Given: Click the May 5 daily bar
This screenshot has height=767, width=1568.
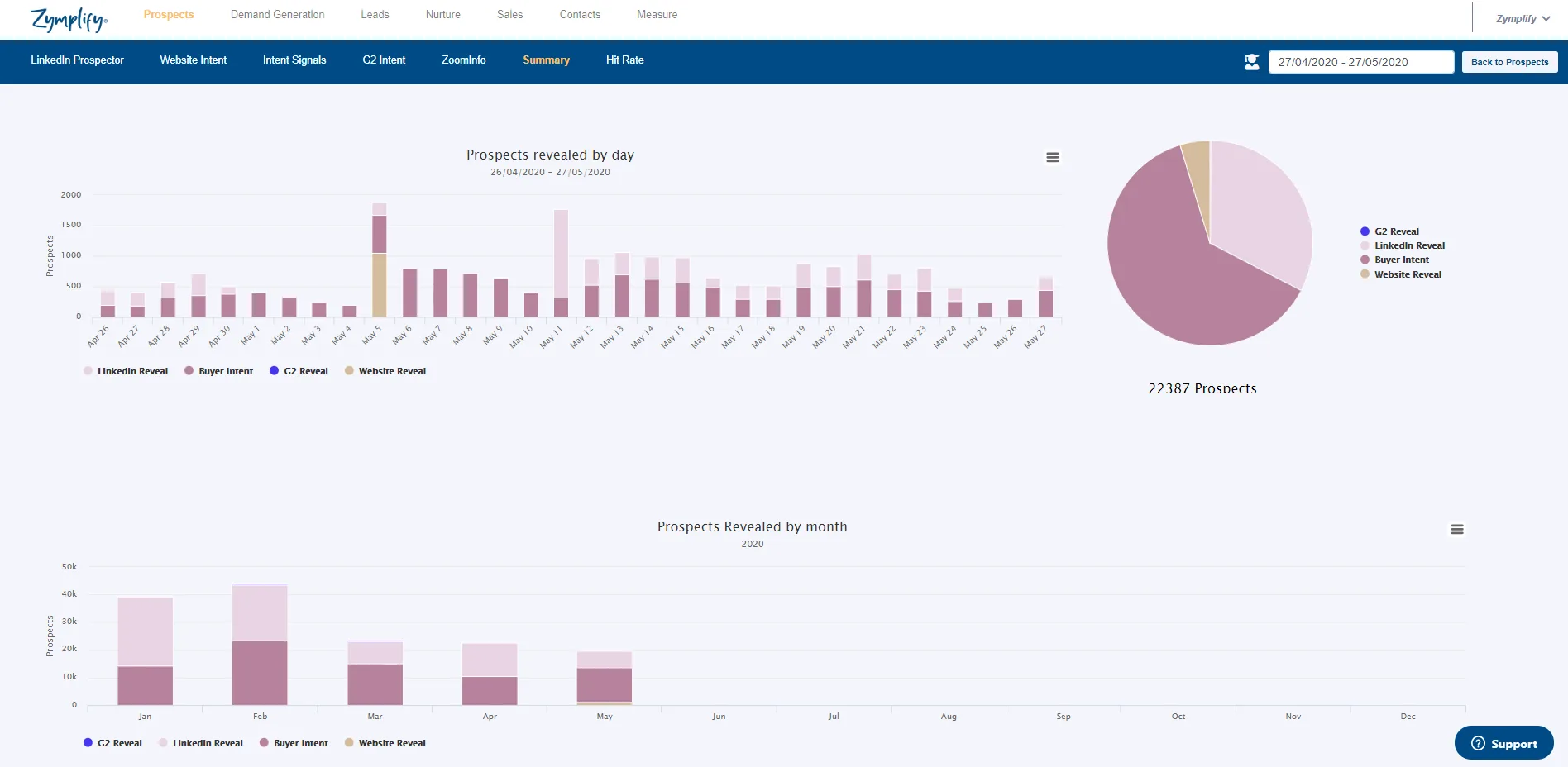Looking at the screenshot, I should [380, 260].
